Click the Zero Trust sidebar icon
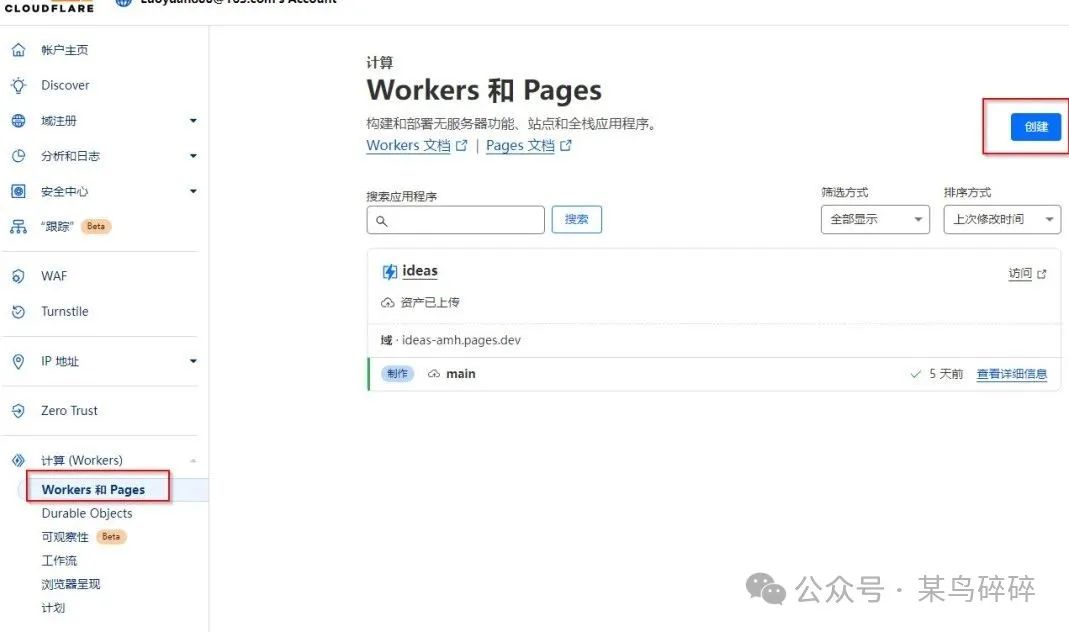 (18, 411)
